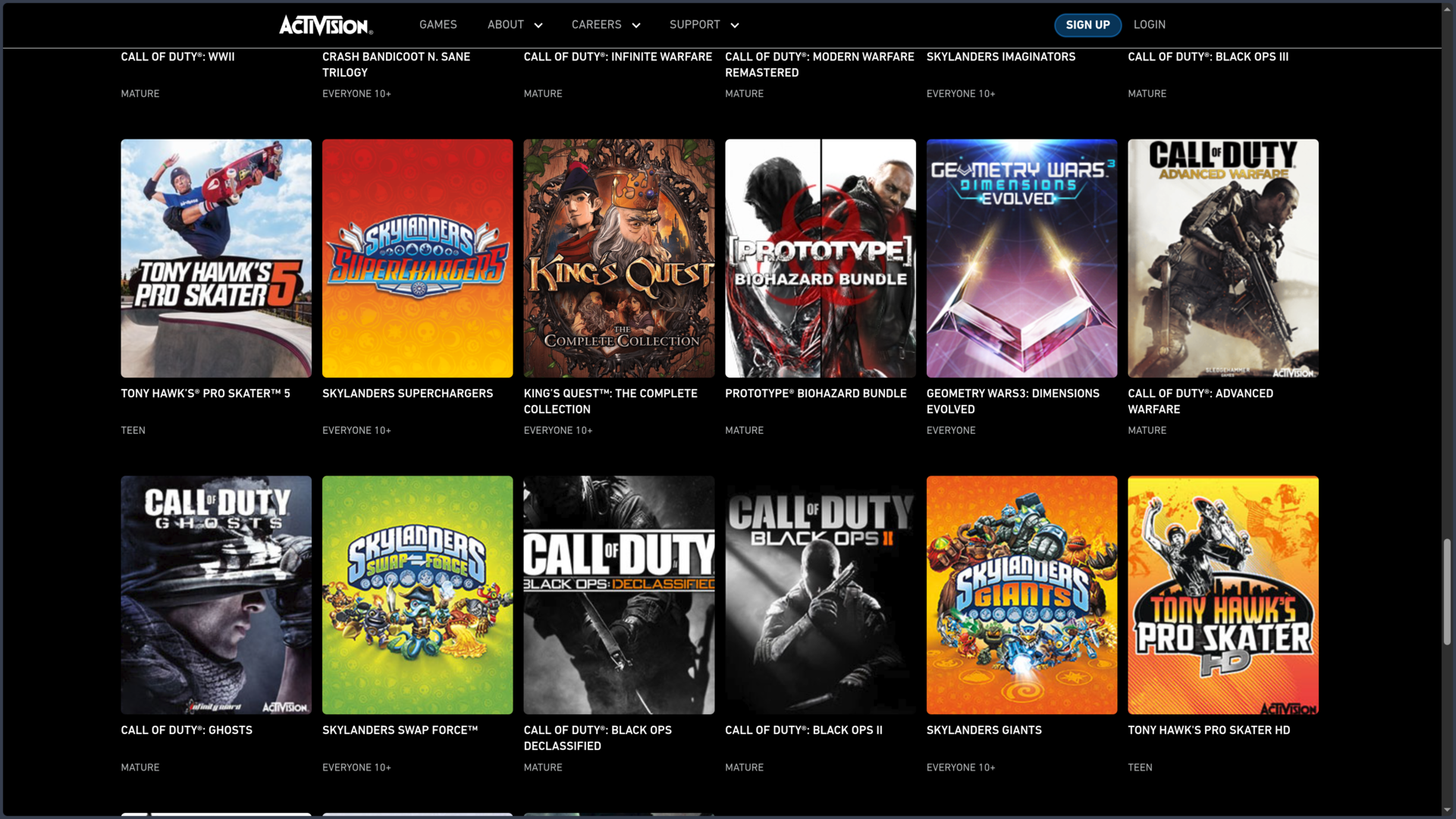Click Call of Duty: Advanced Warfare title
This screenshot has height=819, width=1456.
coord(1200,401)
